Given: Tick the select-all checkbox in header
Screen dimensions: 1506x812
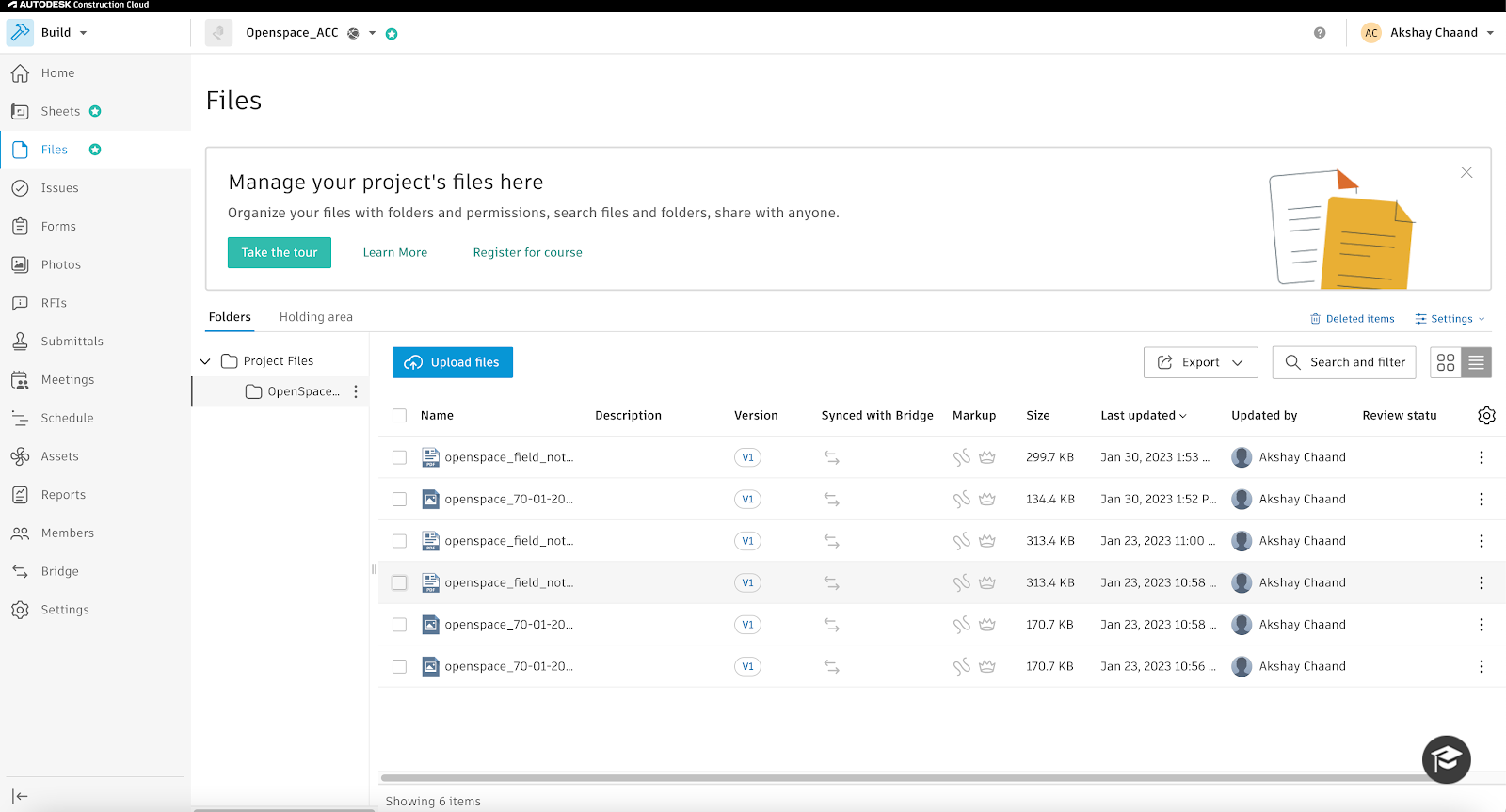Looking at the screenshot, I should point(400,416).
